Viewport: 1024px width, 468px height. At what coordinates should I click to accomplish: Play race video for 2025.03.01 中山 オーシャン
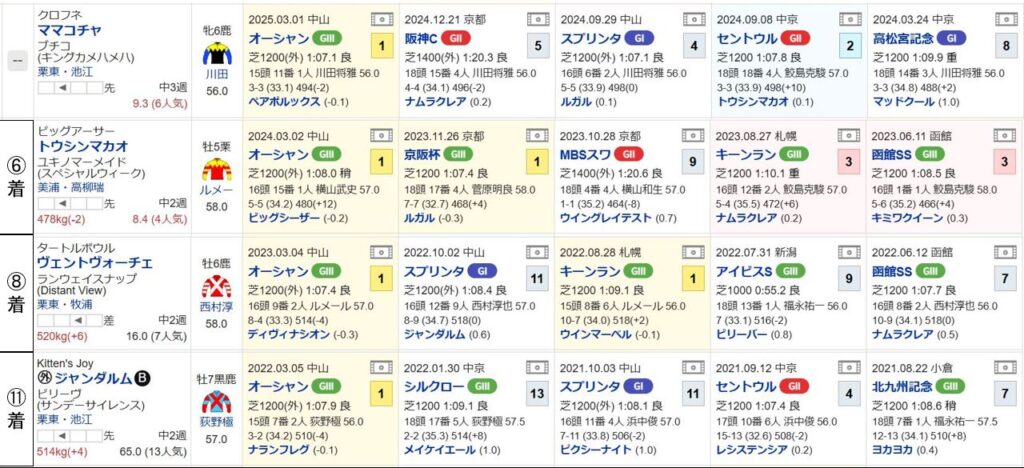(381, 19)
